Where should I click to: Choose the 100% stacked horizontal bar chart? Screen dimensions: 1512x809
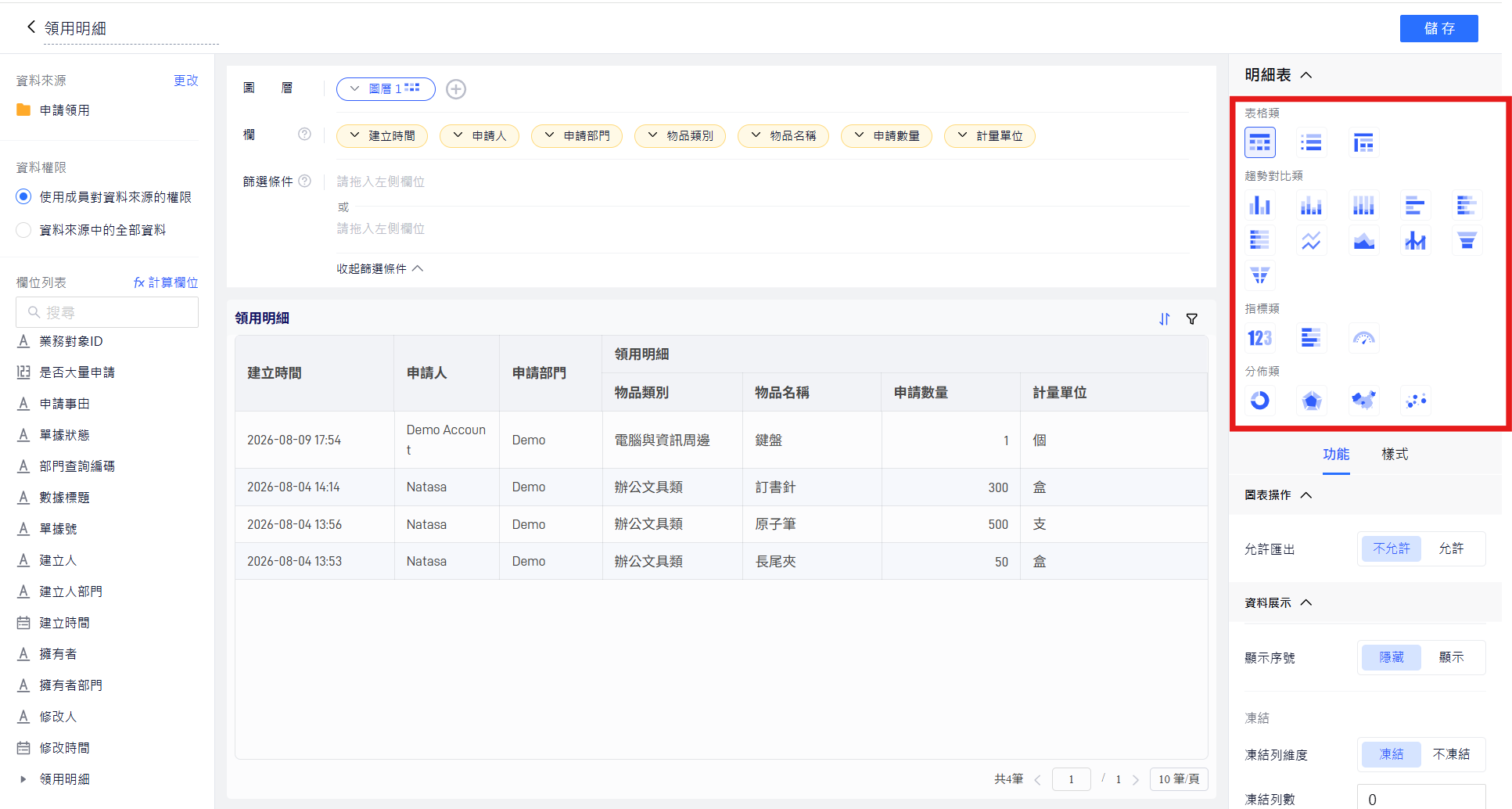tap(1259, 240)
